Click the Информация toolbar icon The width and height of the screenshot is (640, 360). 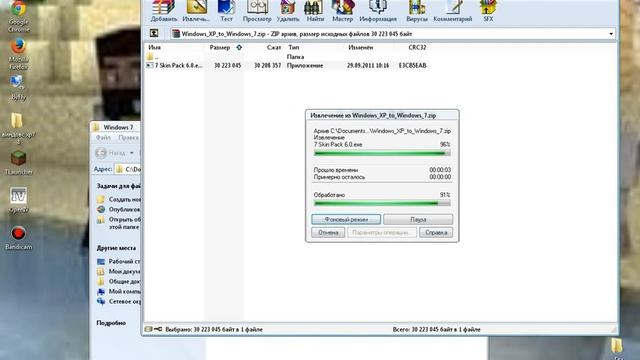378,10
